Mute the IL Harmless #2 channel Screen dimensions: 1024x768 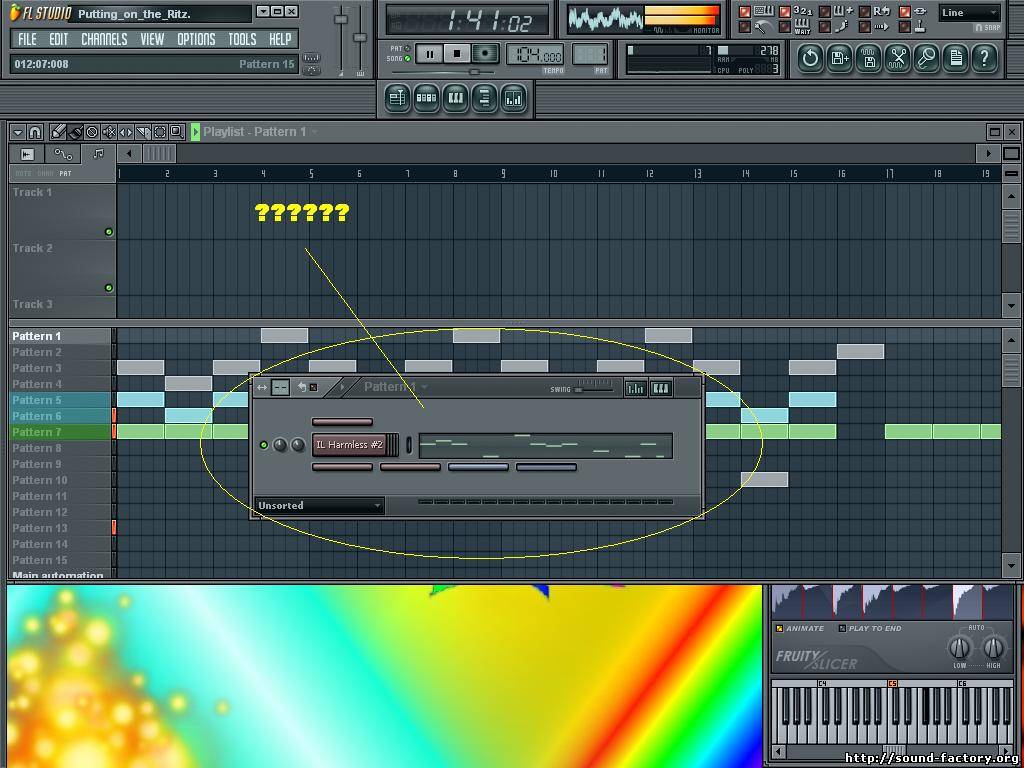point(264,445)
